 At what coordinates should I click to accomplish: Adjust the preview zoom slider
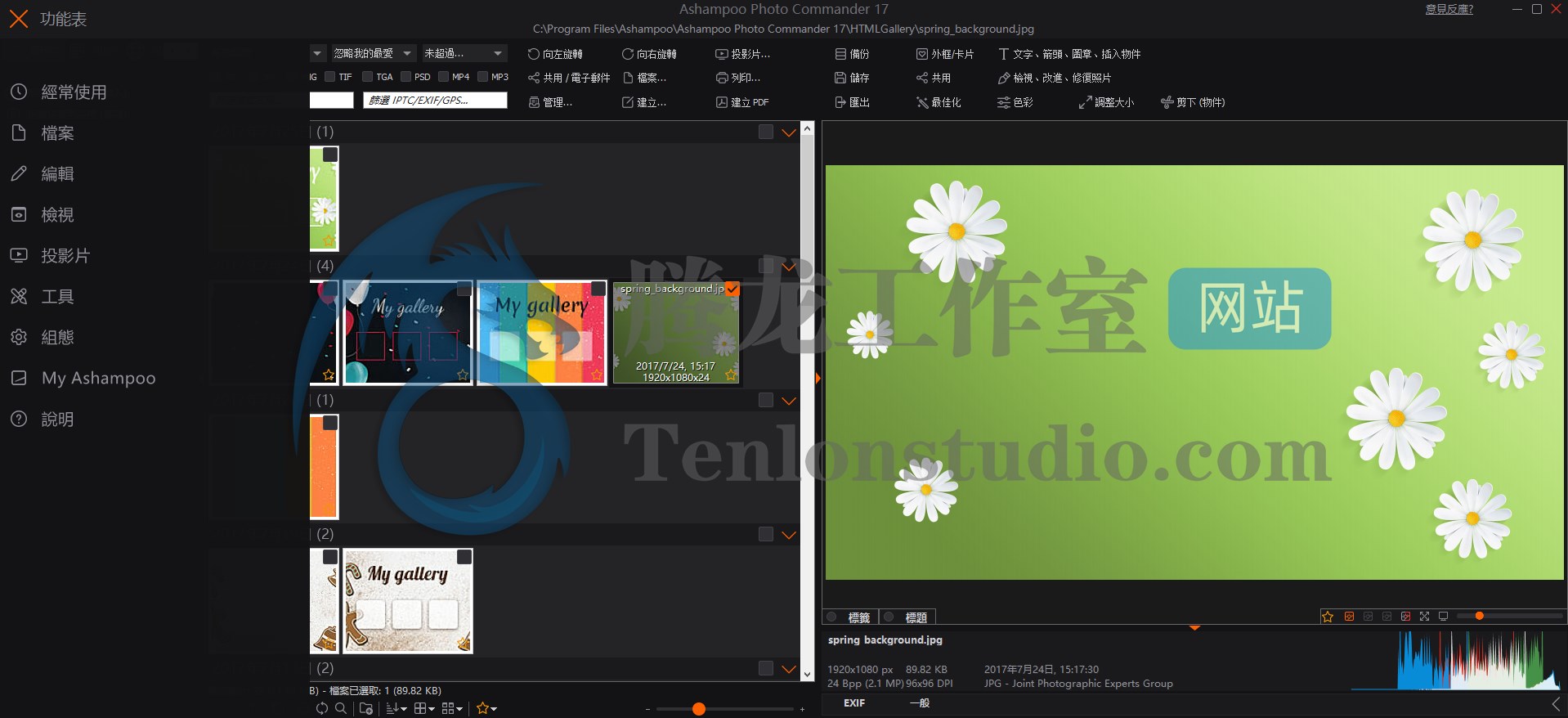(1479, 616)
